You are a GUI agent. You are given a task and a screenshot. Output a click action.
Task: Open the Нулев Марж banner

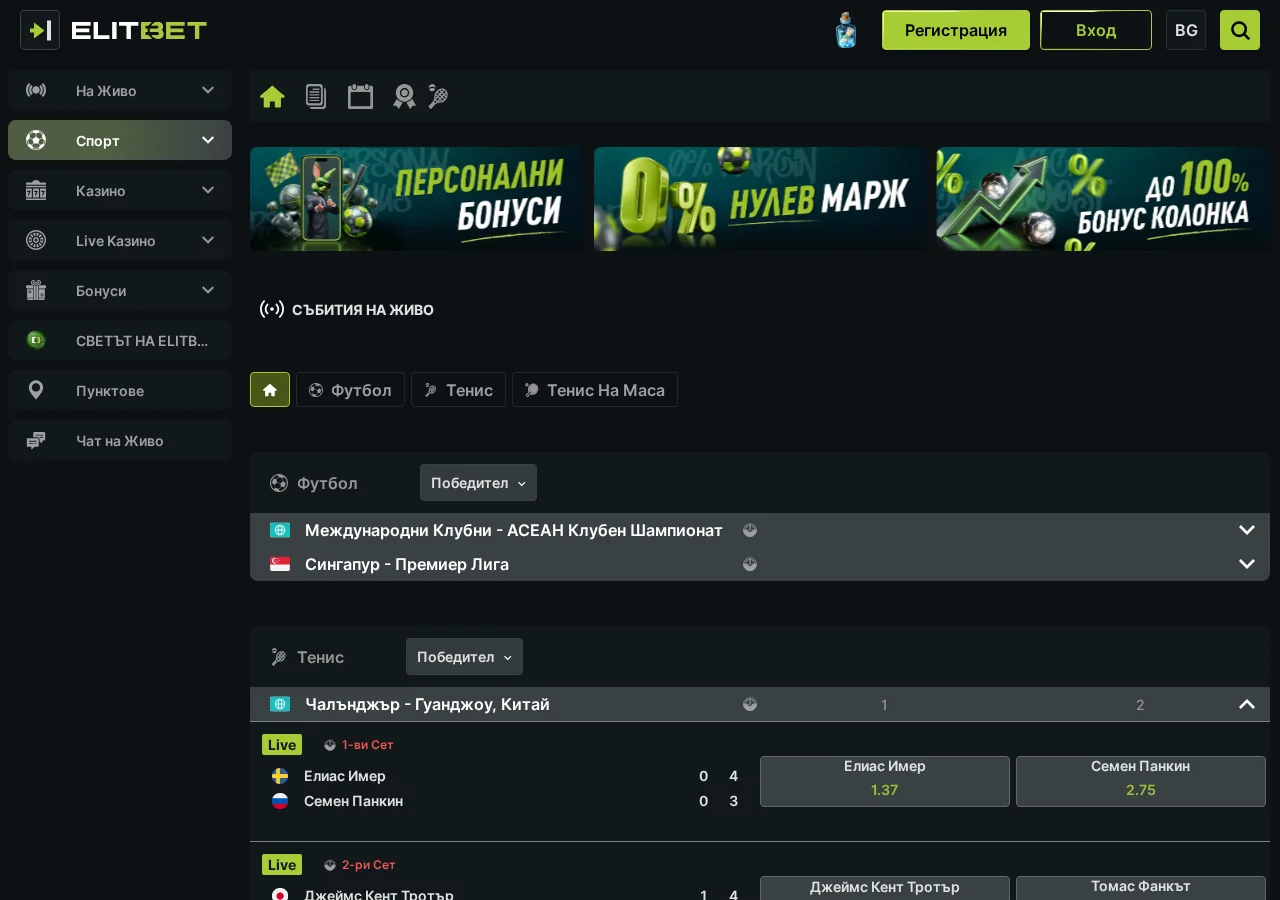760,199
